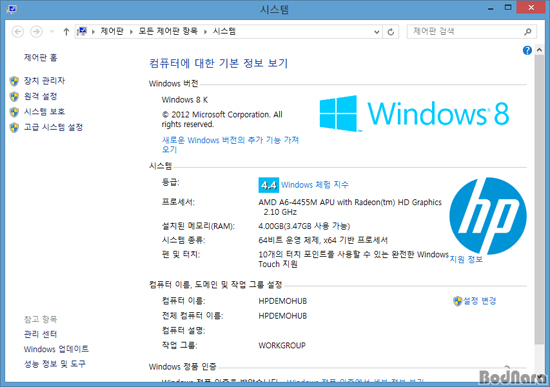The height and width of the screenshot is (387, 550).
Task: Click the Back navigation arrow
Action: pyautogui.click(x=18, y=32)
